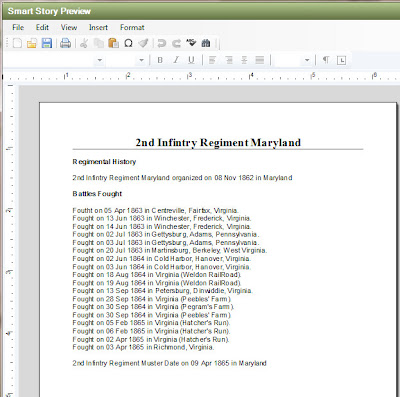Paste from the clipboard icon
The width and height of the screenshot is (400, 397).
point(114,43)
